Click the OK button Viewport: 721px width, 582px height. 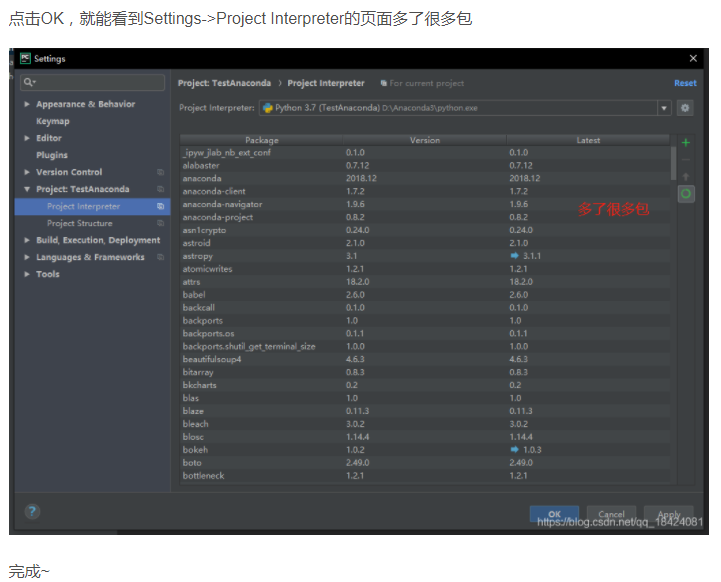click(x=554, y=514)
